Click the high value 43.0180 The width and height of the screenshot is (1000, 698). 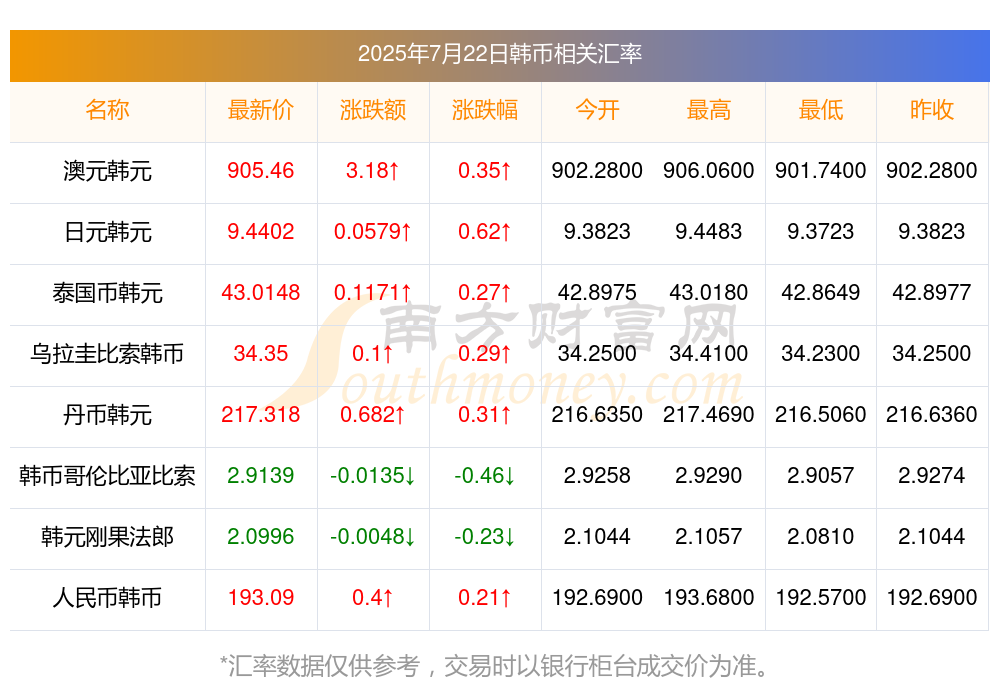click(709, 292)
